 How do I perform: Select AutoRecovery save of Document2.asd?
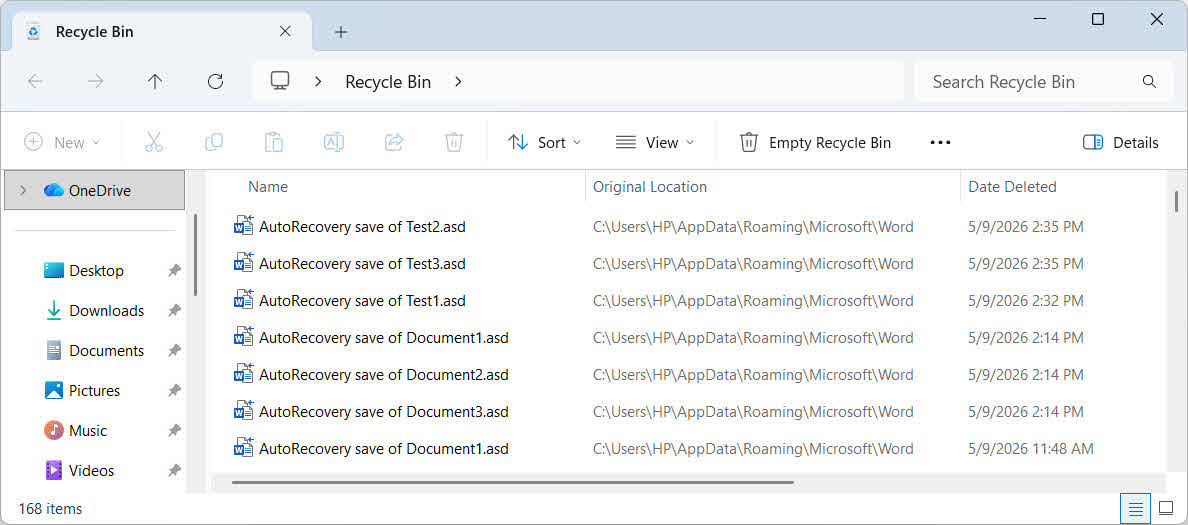pos(383,374)
